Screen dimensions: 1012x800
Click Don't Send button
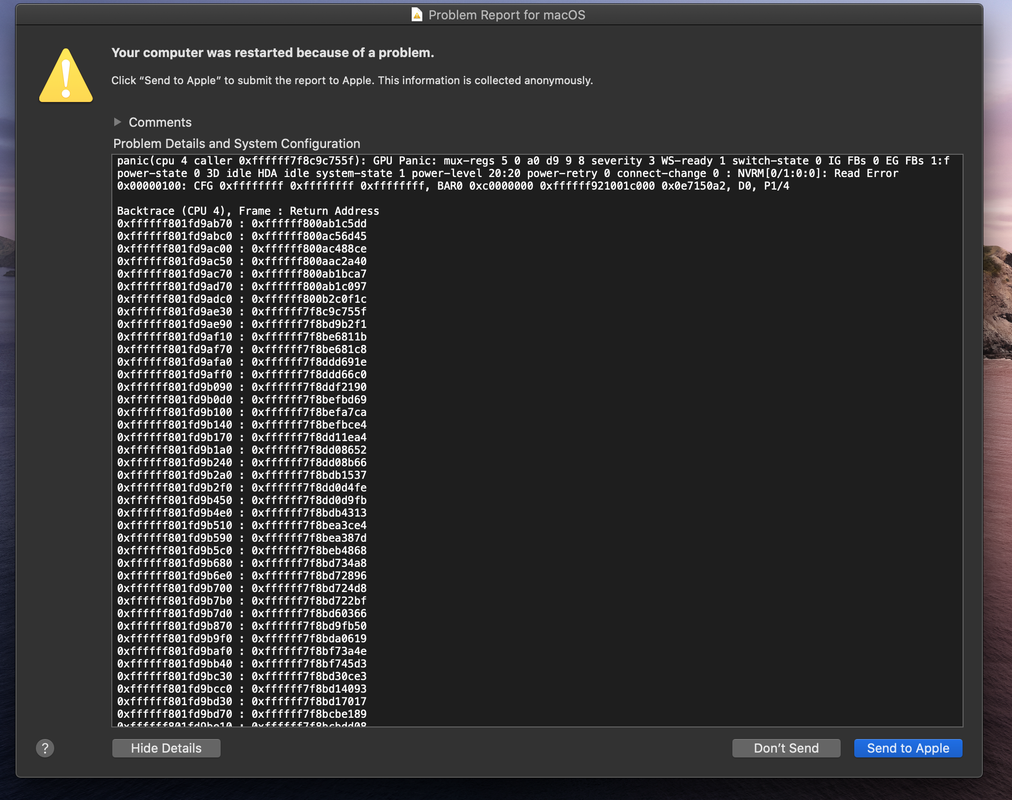pos(786,748)
